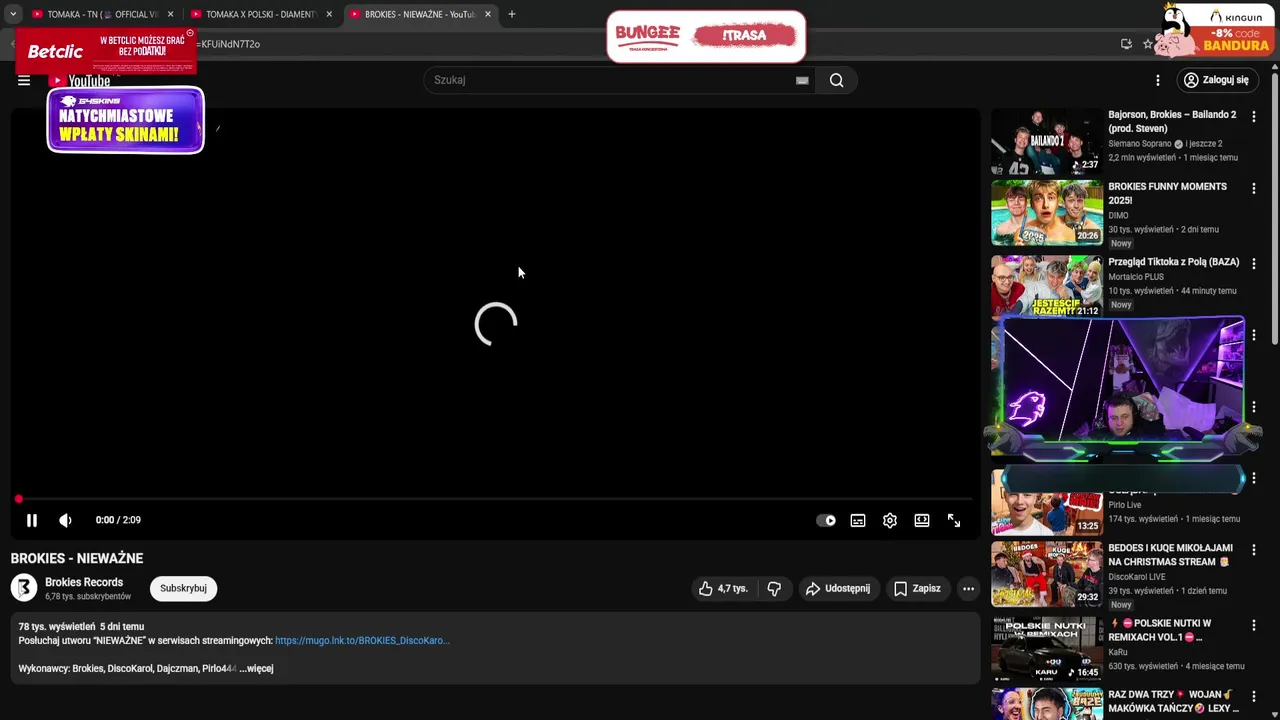The image size is (1280, 720).
Task: Open POLSKIE NUTKI W REMIXACH thumbnail
Action: pyautogui.click(x=1047, y=648)
